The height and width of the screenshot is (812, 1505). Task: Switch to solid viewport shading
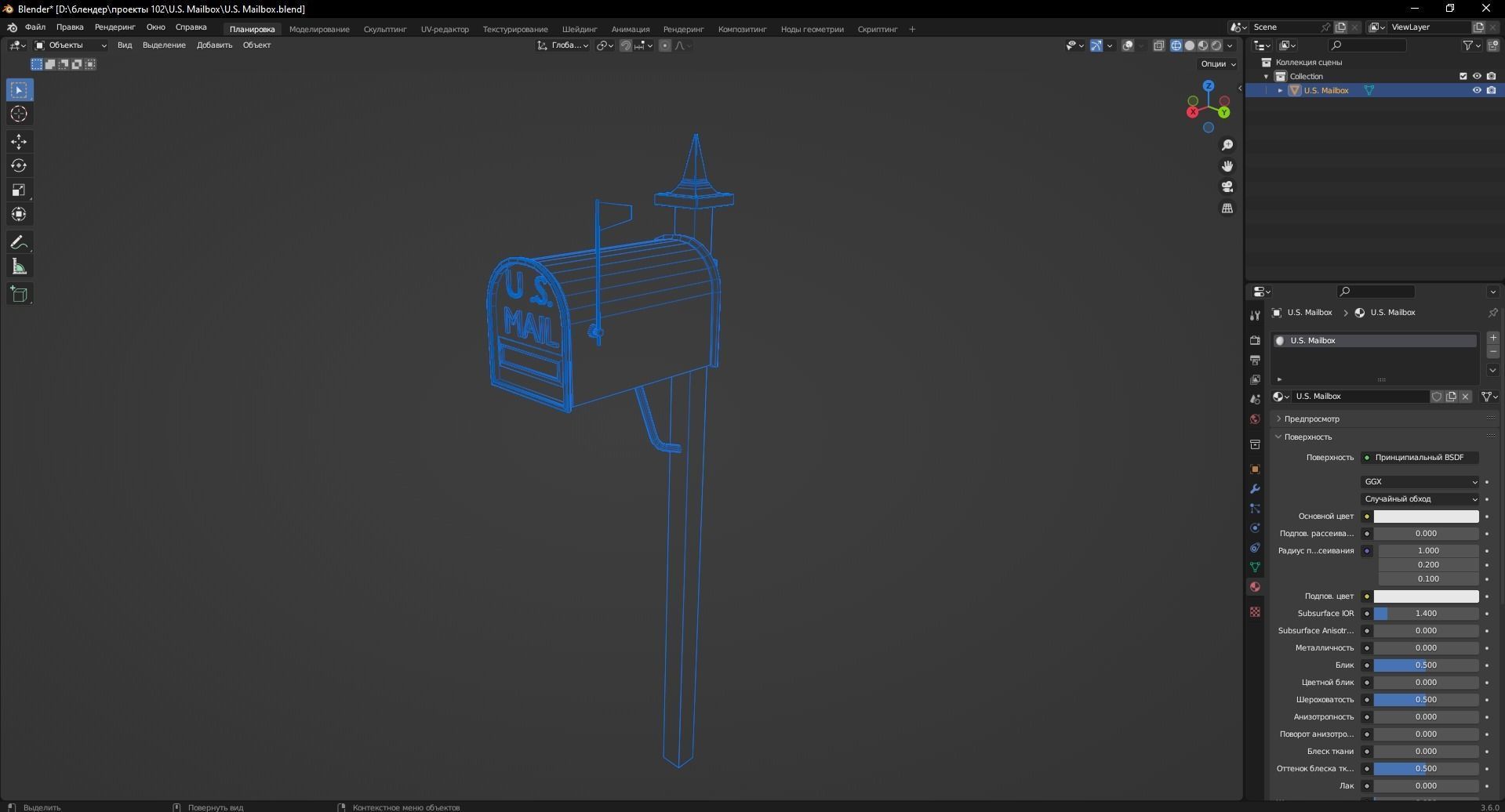click(1190, 45)
